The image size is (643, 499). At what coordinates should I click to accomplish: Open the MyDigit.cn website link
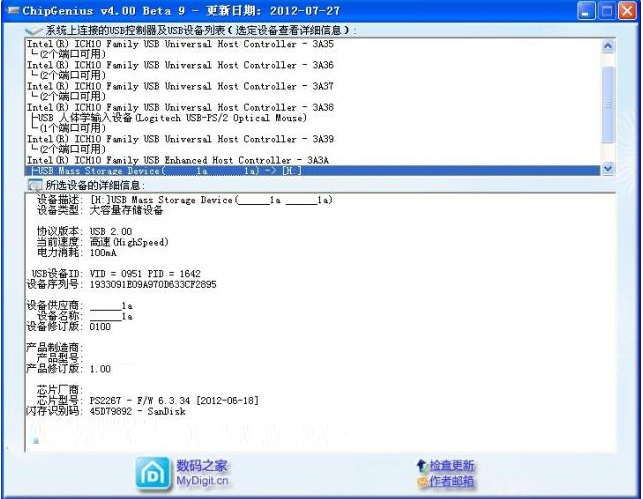tap(202, 481)
